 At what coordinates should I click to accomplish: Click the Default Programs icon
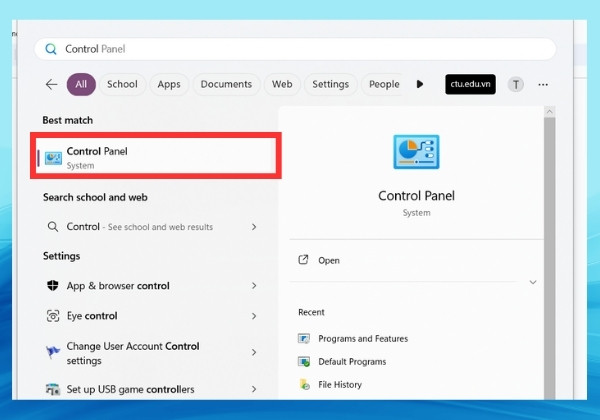[304, 361]
